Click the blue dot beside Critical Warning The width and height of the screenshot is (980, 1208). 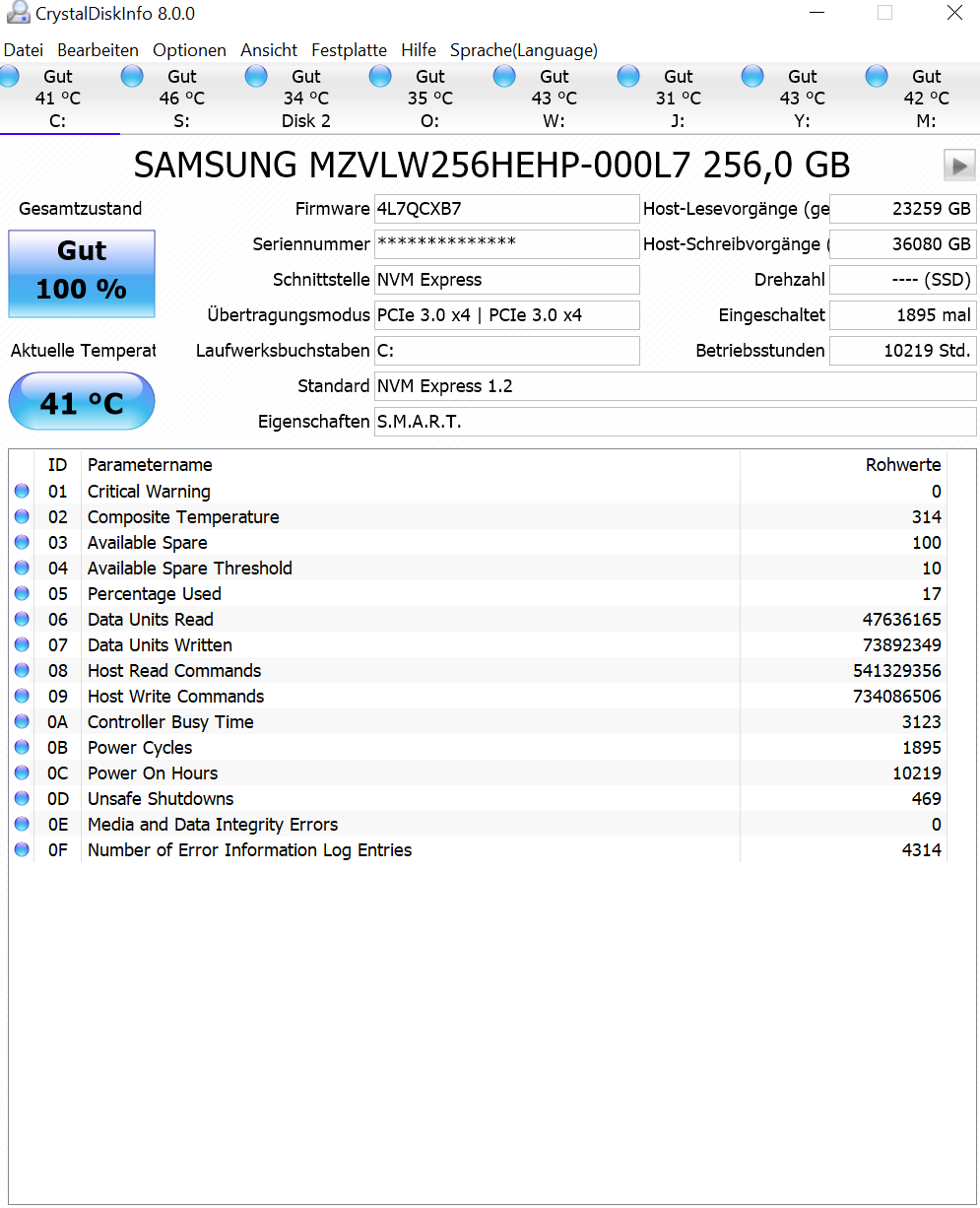tap(21, 491)
